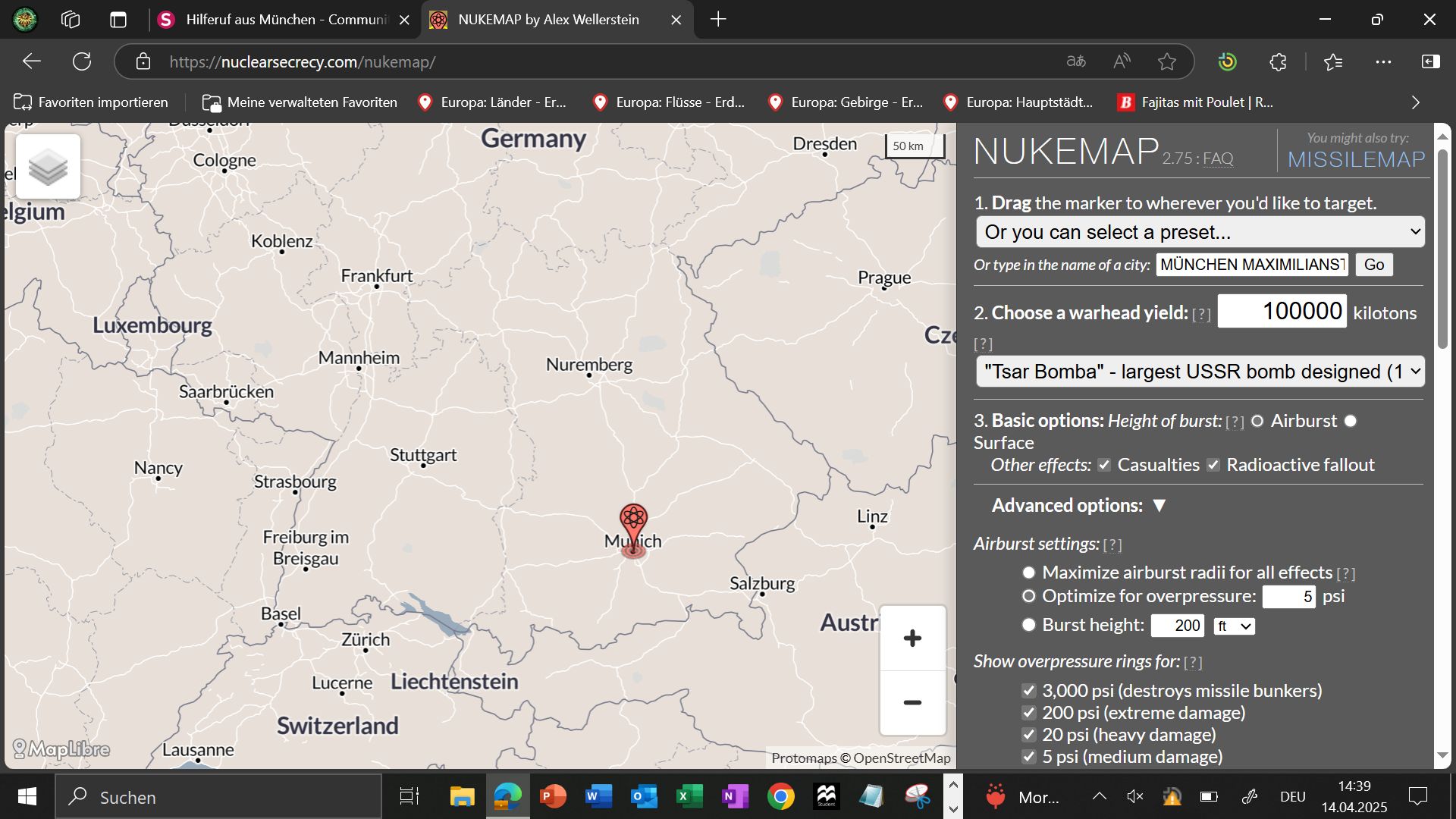The height and width of the screenshot is (819, 1456).
Task: Collapse the Advanced options triangle
Action: pyautogui.click(x=1159, y=506)
